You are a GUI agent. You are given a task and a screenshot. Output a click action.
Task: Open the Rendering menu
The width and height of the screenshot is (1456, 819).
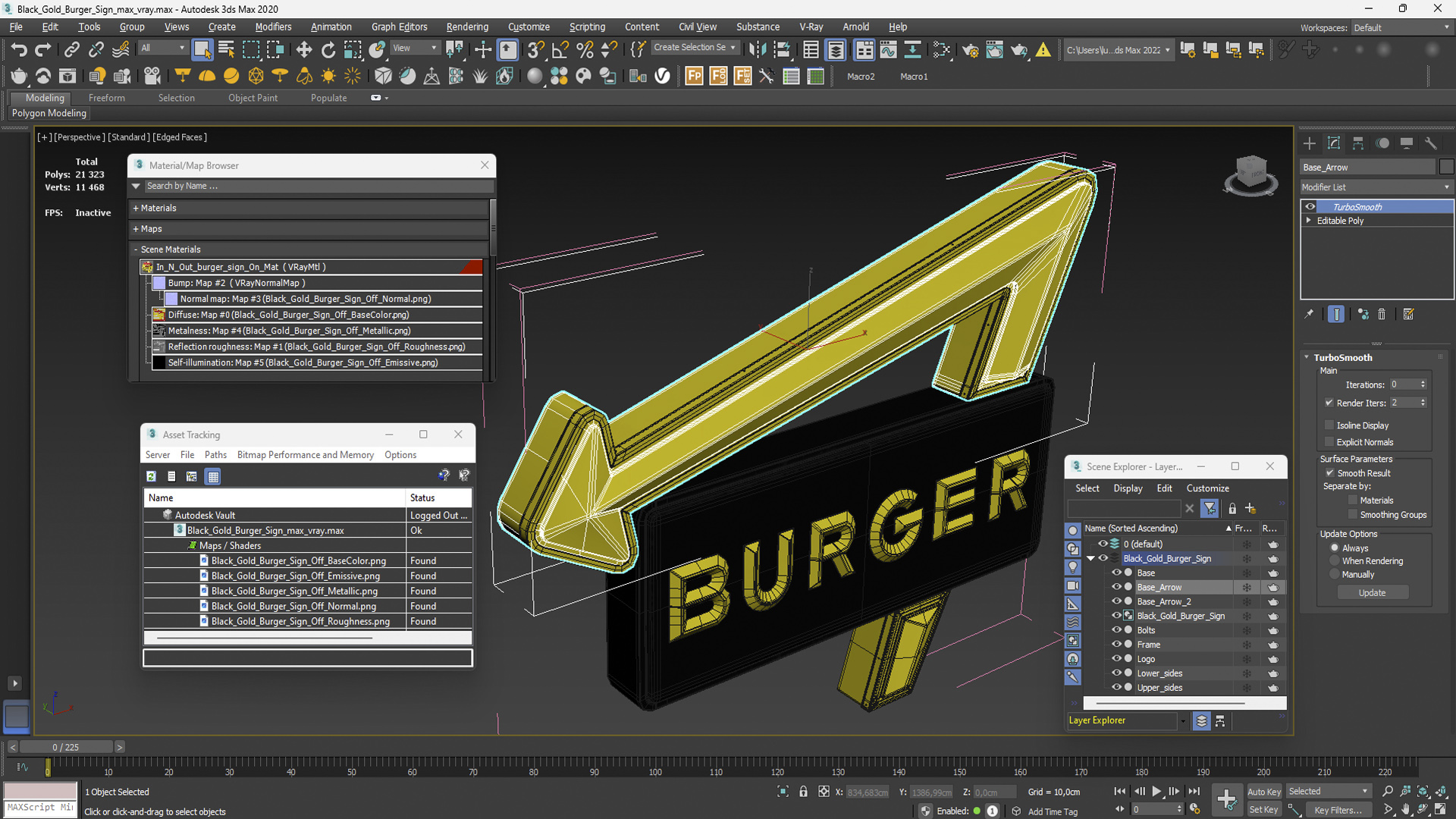click(x=466, y=27)
